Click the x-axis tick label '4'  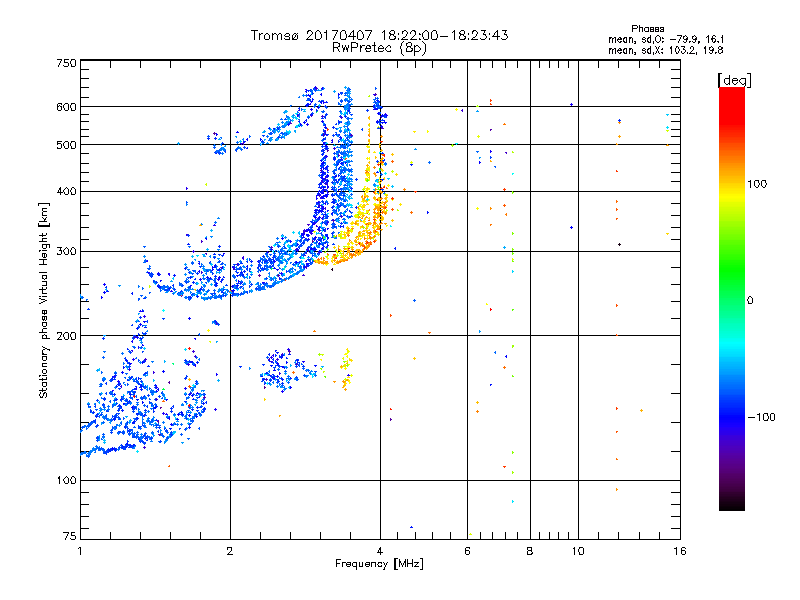[x=380, y=551]
